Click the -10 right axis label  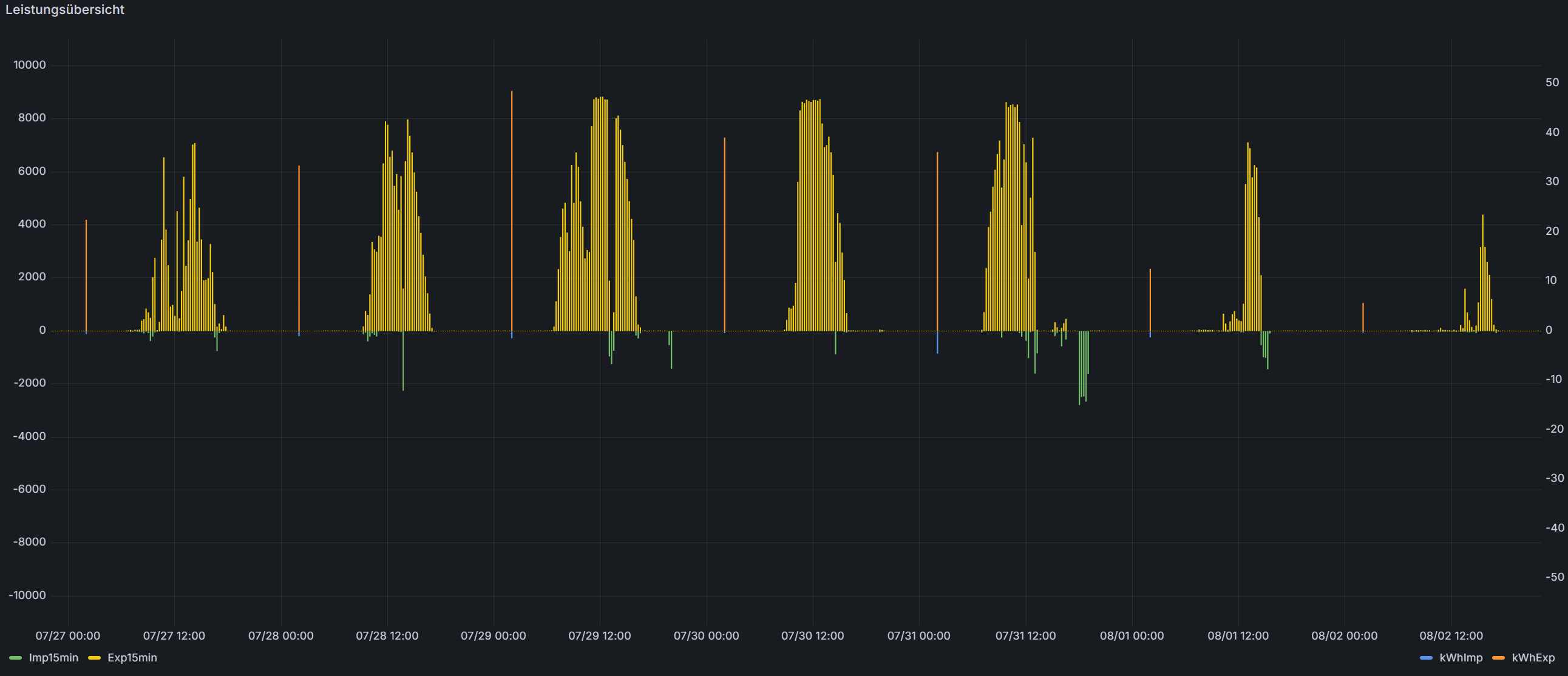pyautogui.click(x=1553, y=380)
